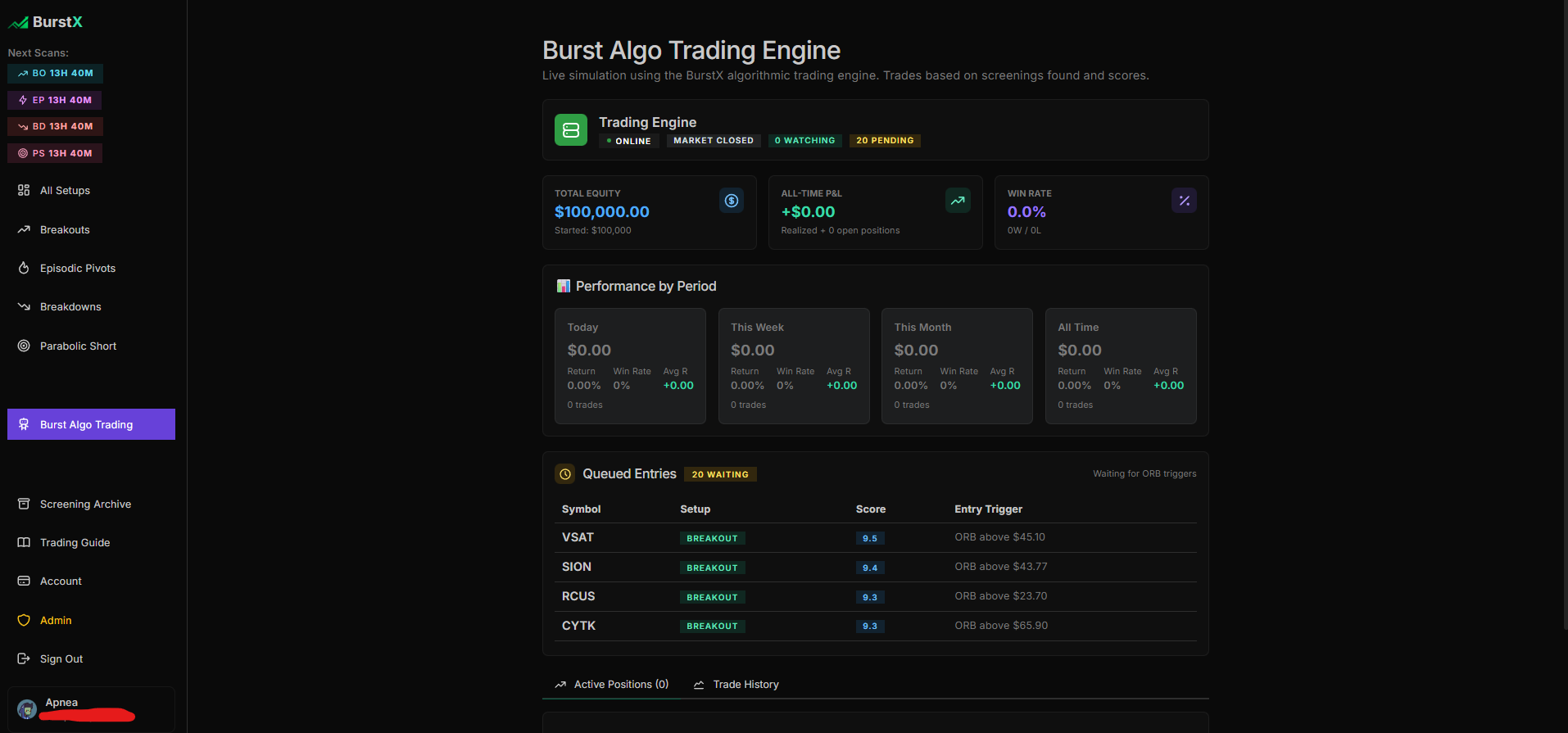Click the BurstX logo icon
This screenshot has height=733, width=1568.
pos(18,23)
